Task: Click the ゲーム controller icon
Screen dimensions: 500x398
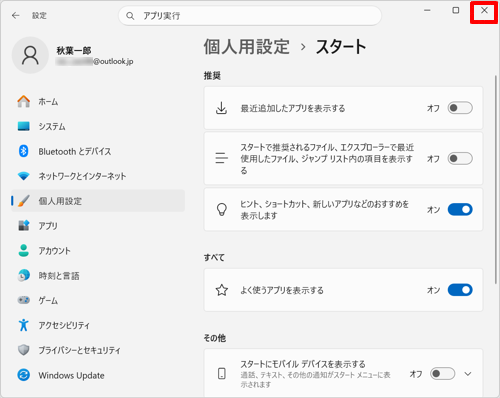Action: [23, 300]
